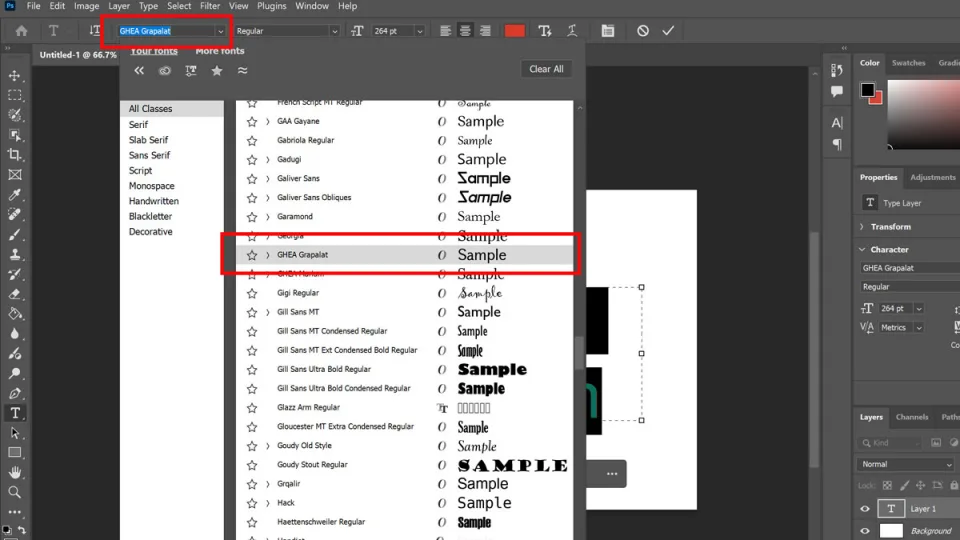This screenshot has height=540, width=960.
Task: Favorite the Garamond font star
Action: pyautogui.click(x=252, y=217)
